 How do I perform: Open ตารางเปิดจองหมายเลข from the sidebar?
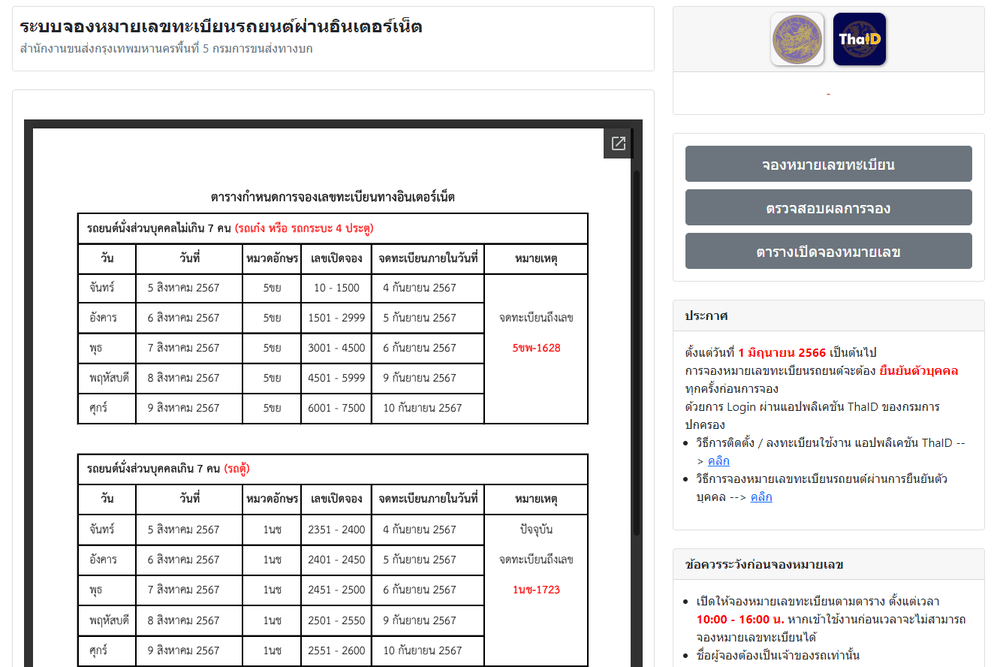pos(827,251)
